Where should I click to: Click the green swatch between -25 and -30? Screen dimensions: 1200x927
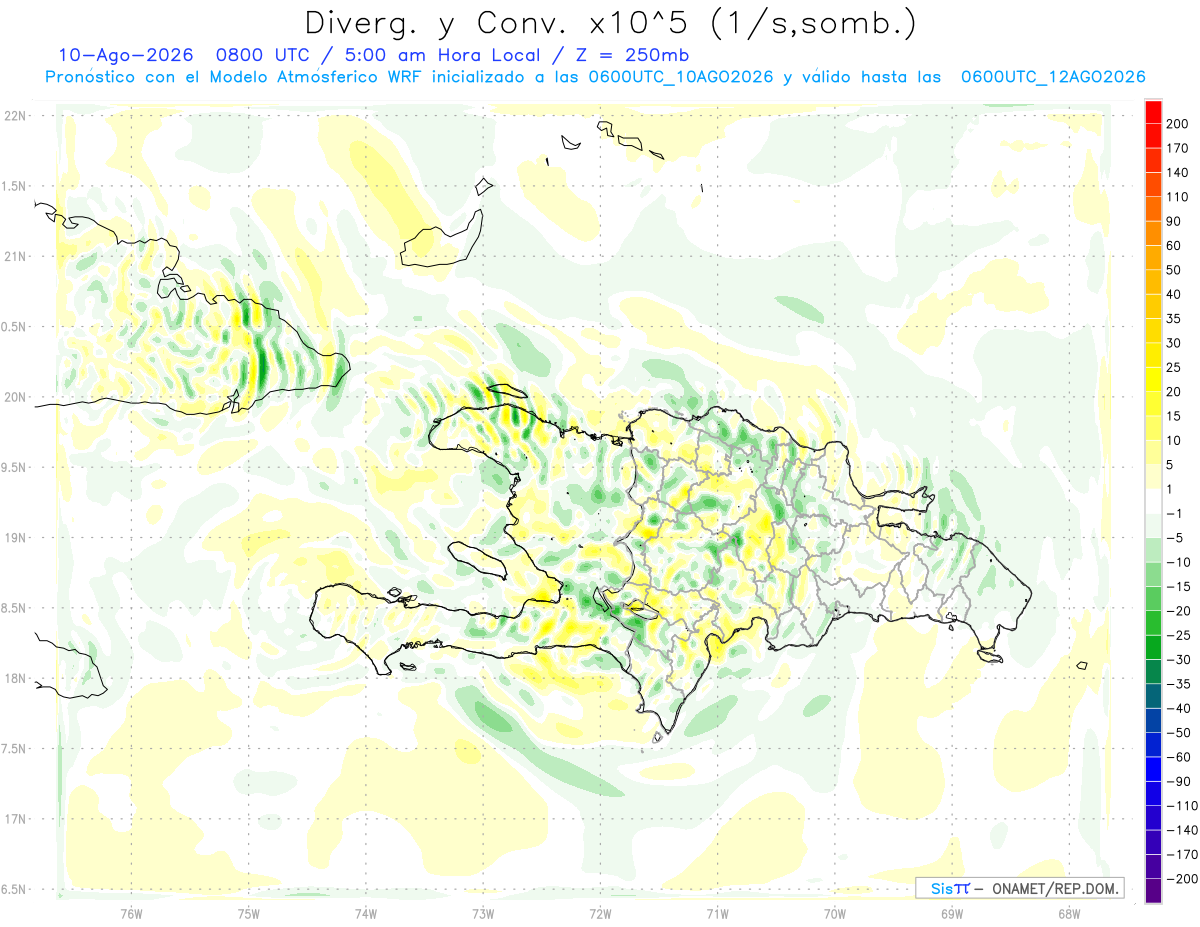point(1153,648)
